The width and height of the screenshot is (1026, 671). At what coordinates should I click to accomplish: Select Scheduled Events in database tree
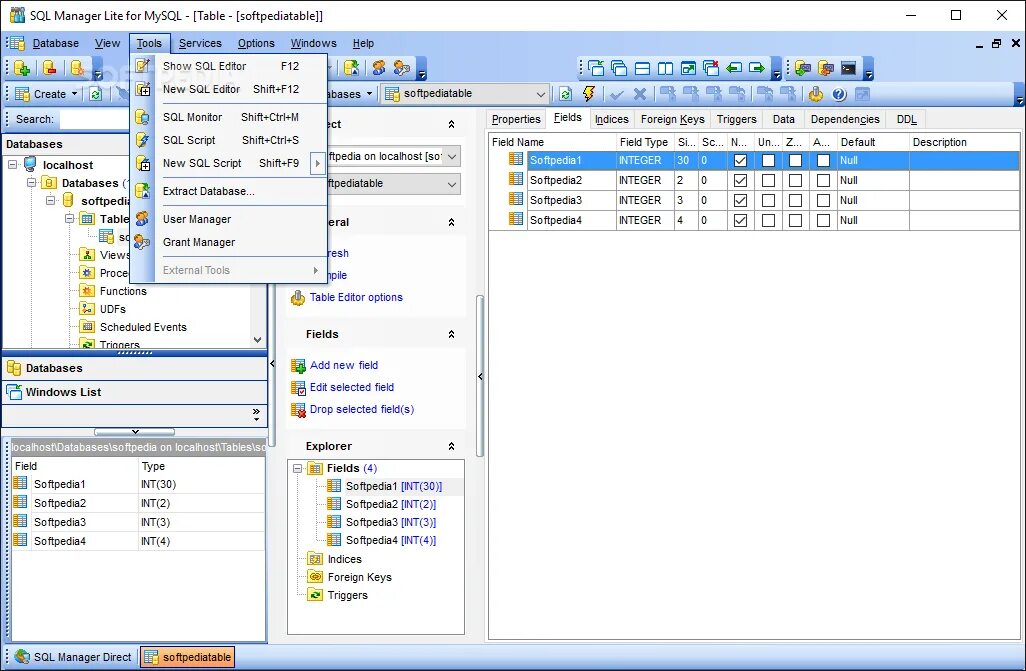pyautogui.click(x=143, y=327)
